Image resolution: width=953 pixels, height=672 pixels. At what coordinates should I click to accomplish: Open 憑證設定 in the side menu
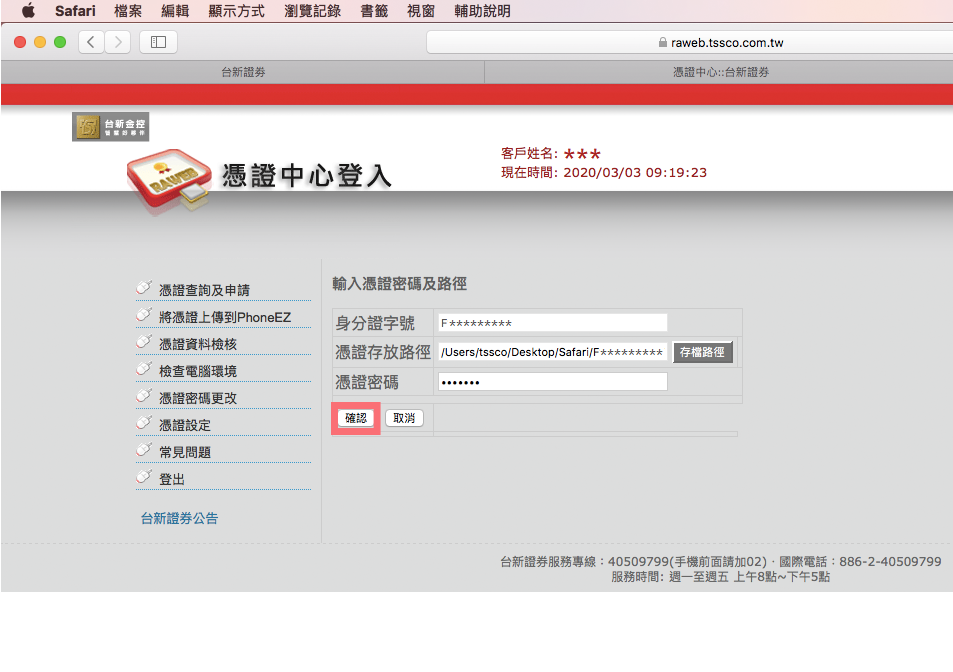point(185,425)
